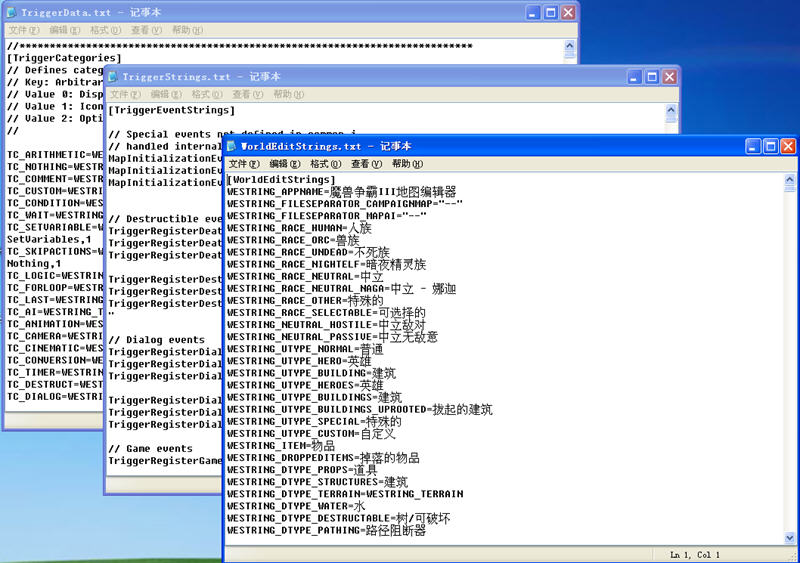This screenshot has width=800, height=563.
Task: Click the Notepad icon in WorldEditStrings.txt title bar
Action: (232, 146)
